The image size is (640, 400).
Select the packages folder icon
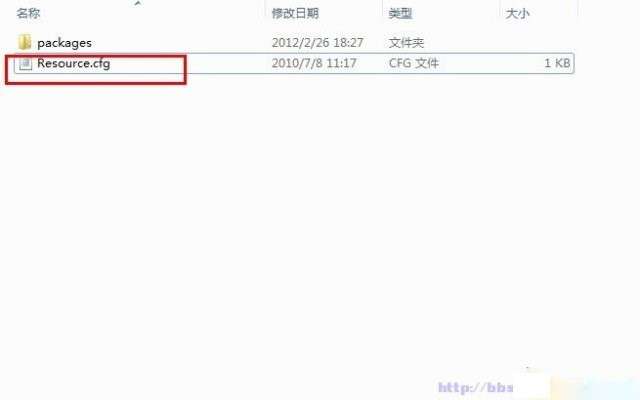tap(24, 42)
